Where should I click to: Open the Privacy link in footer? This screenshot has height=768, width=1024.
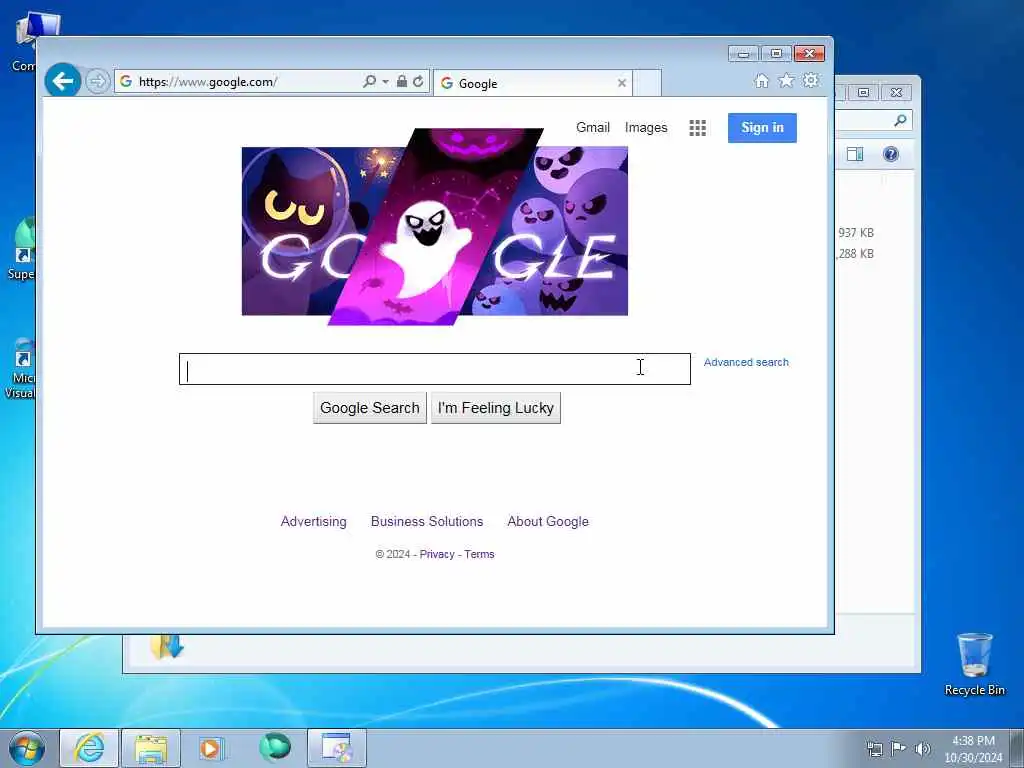click(437, 554)
